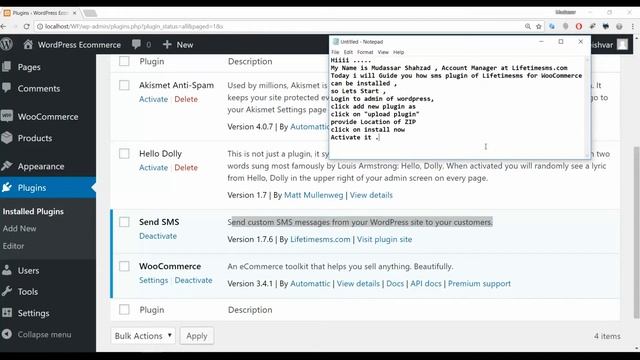
Task: Open Add New plugin submenu item
Action: (19, 229)
